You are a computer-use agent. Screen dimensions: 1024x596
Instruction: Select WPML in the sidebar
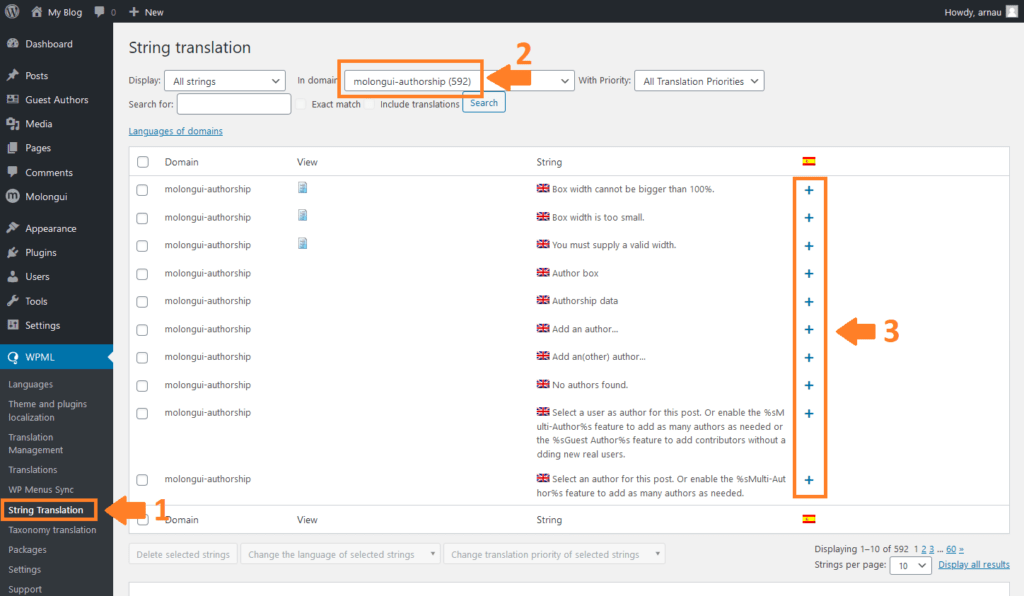click(56, 357)
